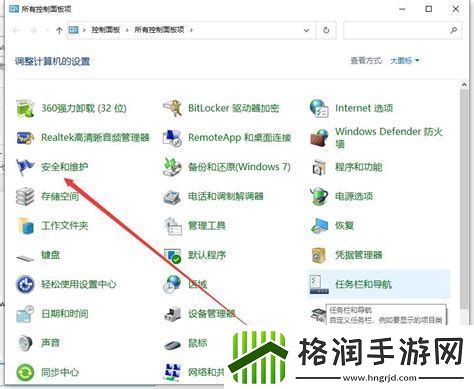Click the 轻松使用设置中心 link text

click(79, 284)
